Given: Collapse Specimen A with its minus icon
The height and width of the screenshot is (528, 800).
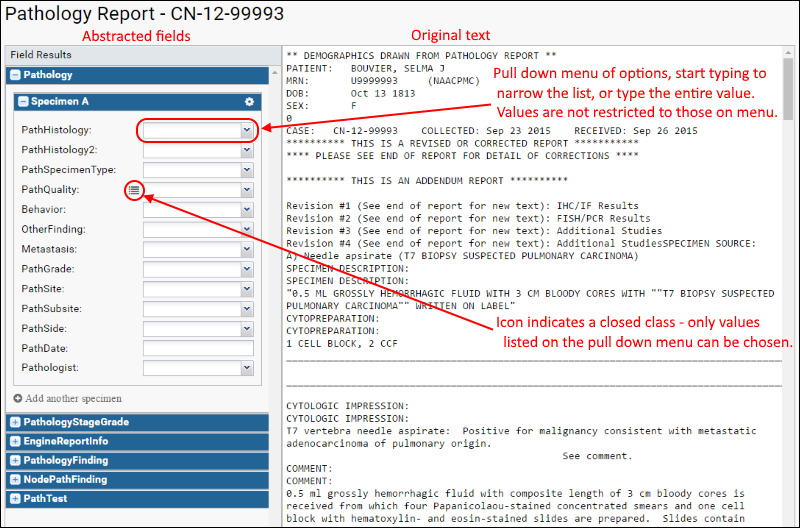Looking at the screenshot, I should pos(23,102).
